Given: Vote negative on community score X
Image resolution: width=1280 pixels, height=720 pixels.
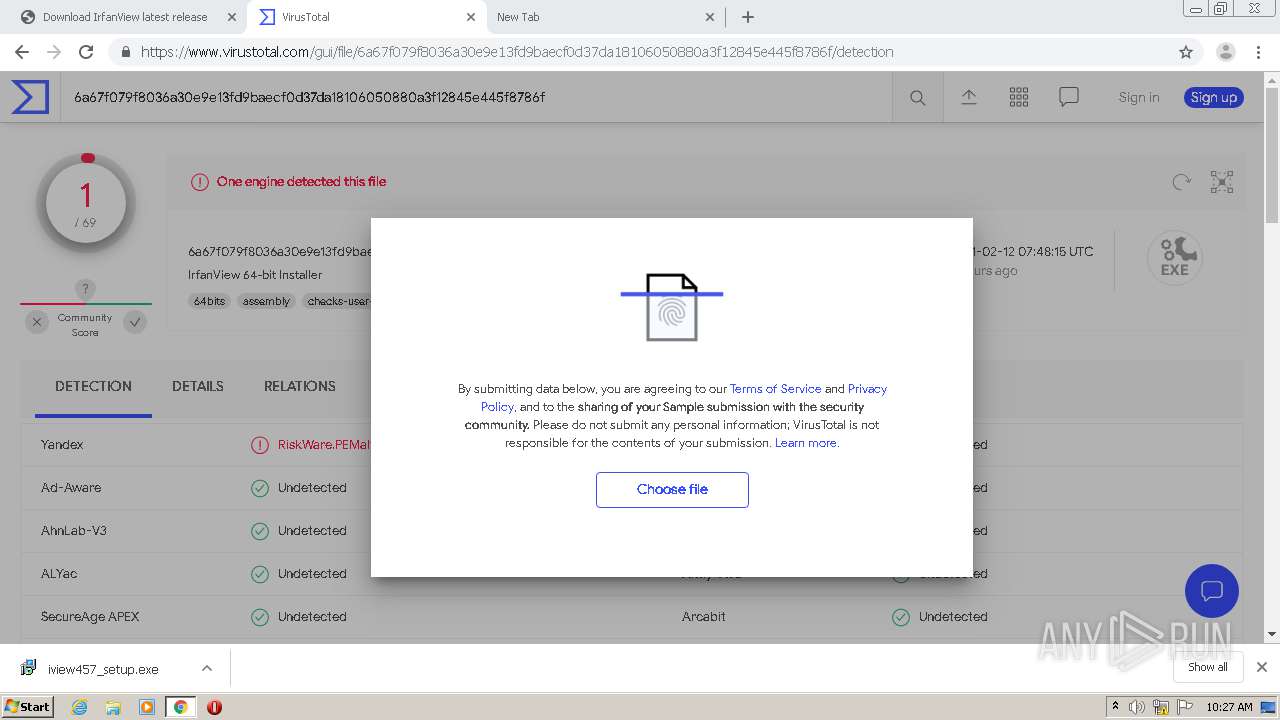Looking at the screenshot, I should point(36,322).
